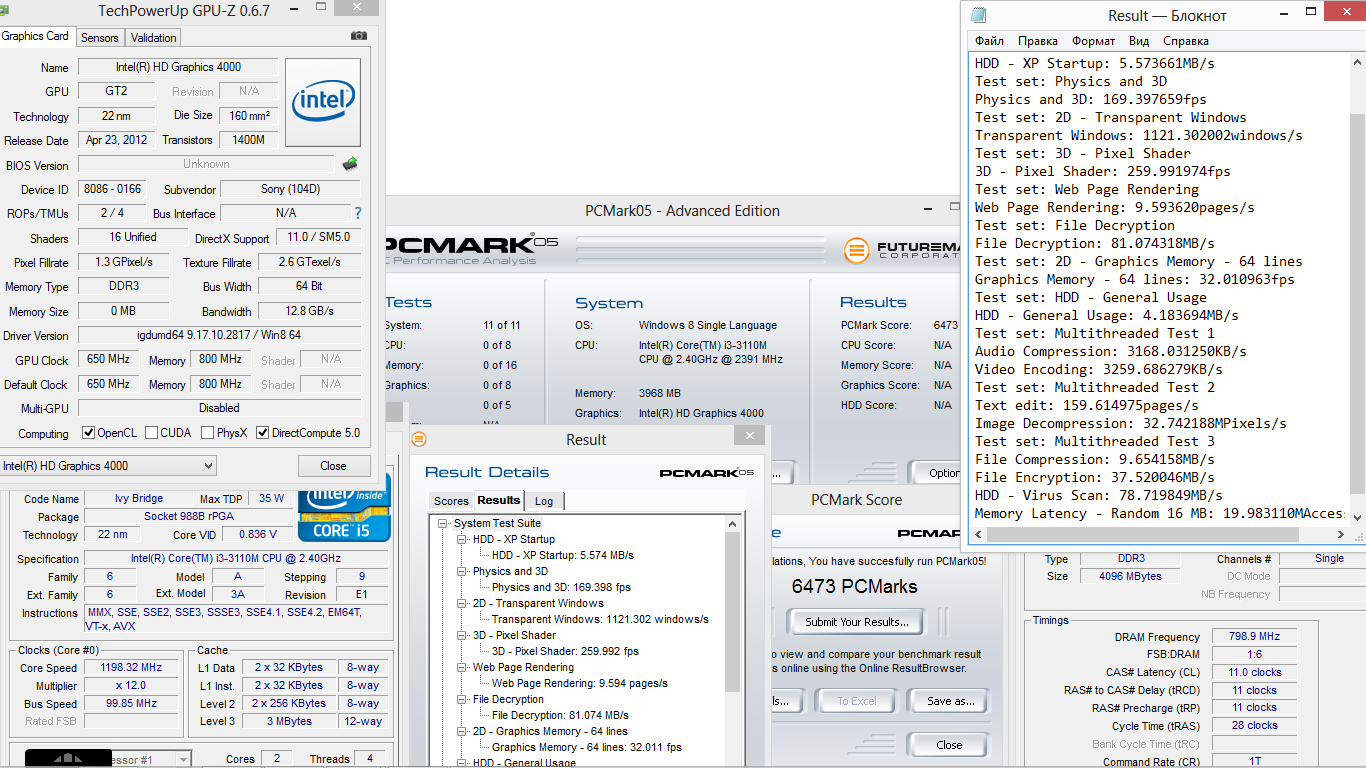The image size is (1366, 768).
Task: Click the Subvendor field Sony (104D)
Action: point(290,189)
